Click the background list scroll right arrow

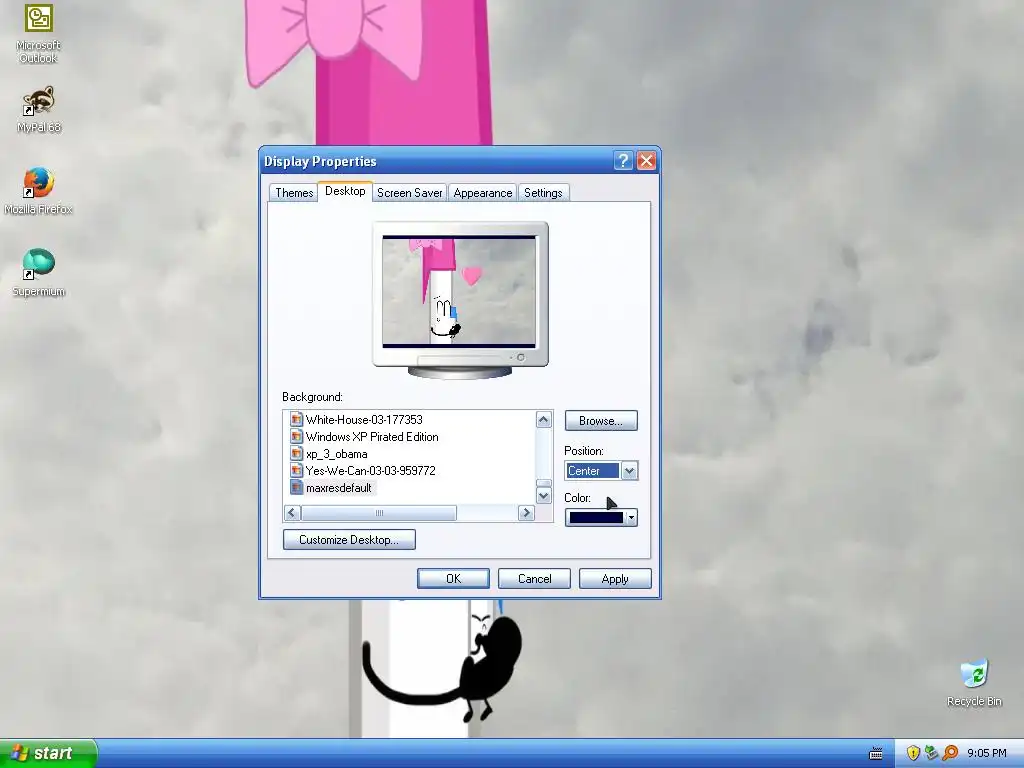click(526, 513)
